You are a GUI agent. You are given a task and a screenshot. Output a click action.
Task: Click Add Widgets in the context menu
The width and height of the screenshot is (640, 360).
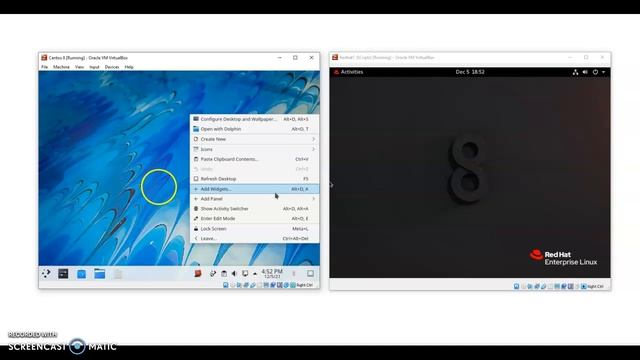(254, 189)
